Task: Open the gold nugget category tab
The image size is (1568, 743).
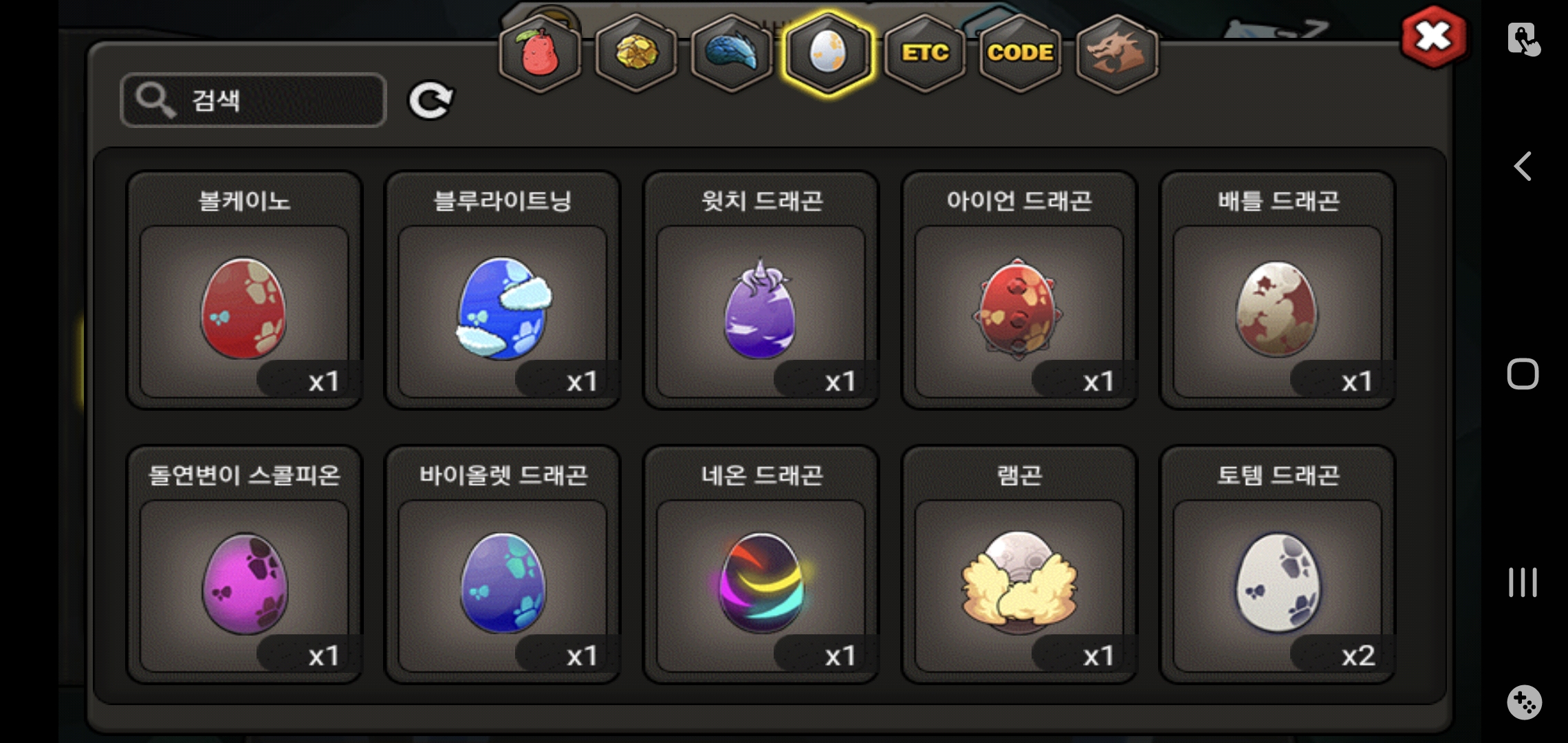Action: [636, 53]
